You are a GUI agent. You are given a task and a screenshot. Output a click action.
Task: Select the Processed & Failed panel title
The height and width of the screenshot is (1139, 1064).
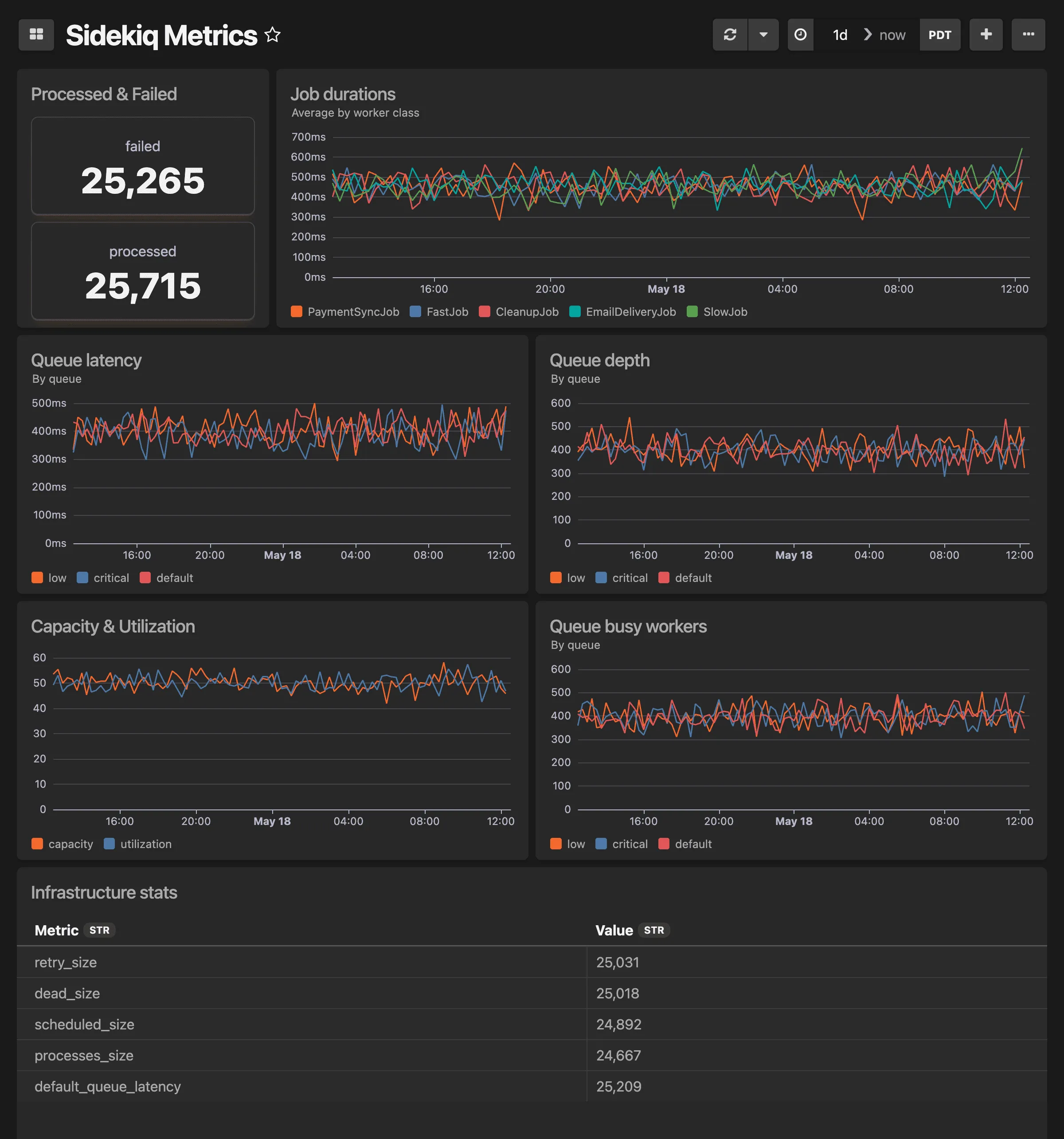tap(104, 94)
